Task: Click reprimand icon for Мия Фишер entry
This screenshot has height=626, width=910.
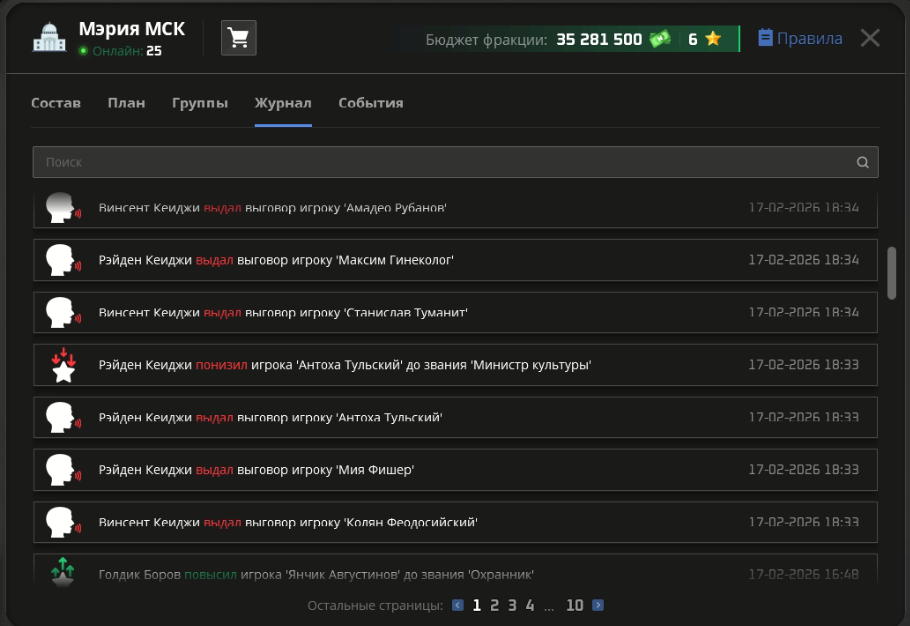Action: click(x=63, y=469)
